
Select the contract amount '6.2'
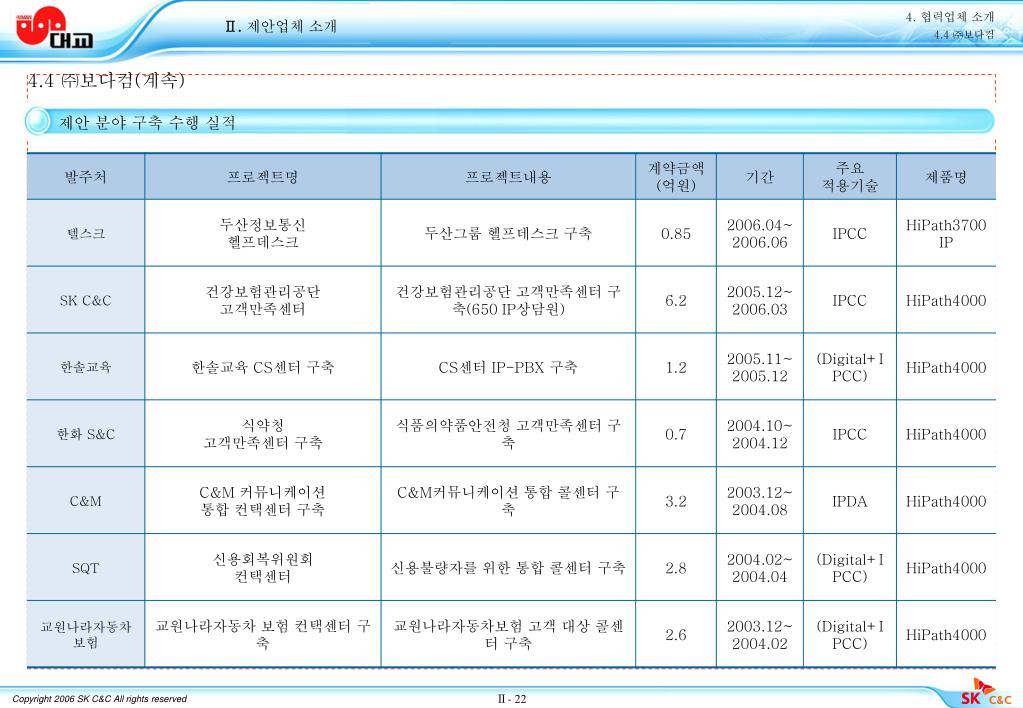tap(676, 301)
